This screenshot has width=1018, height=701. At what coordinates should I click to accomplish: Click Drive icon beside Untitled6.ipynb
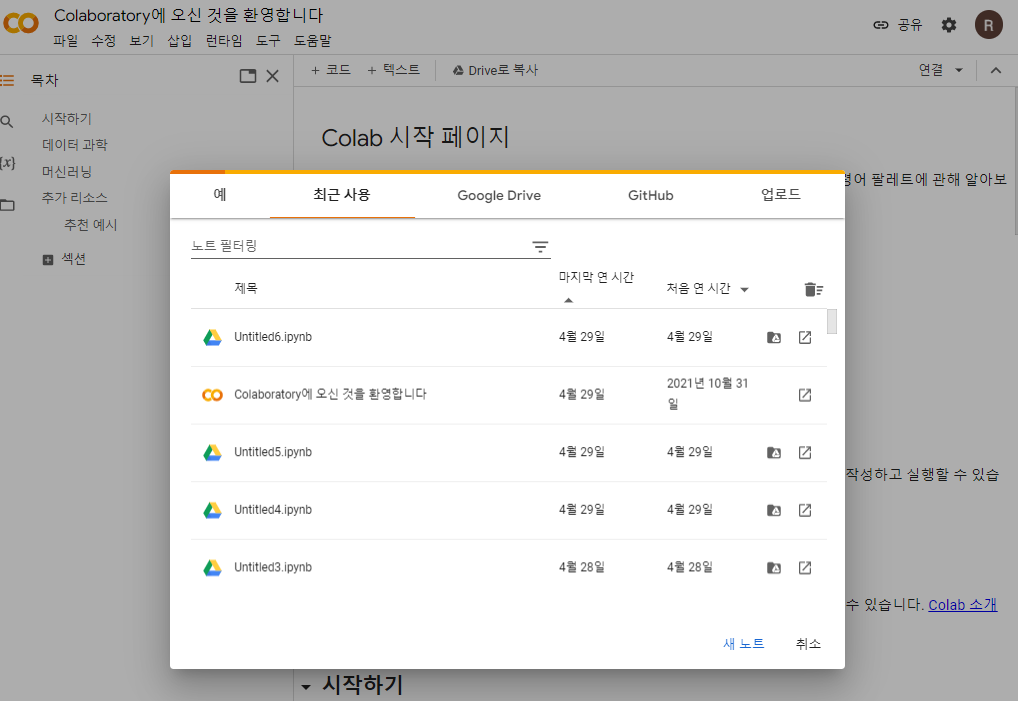click(x=212, y=338)
